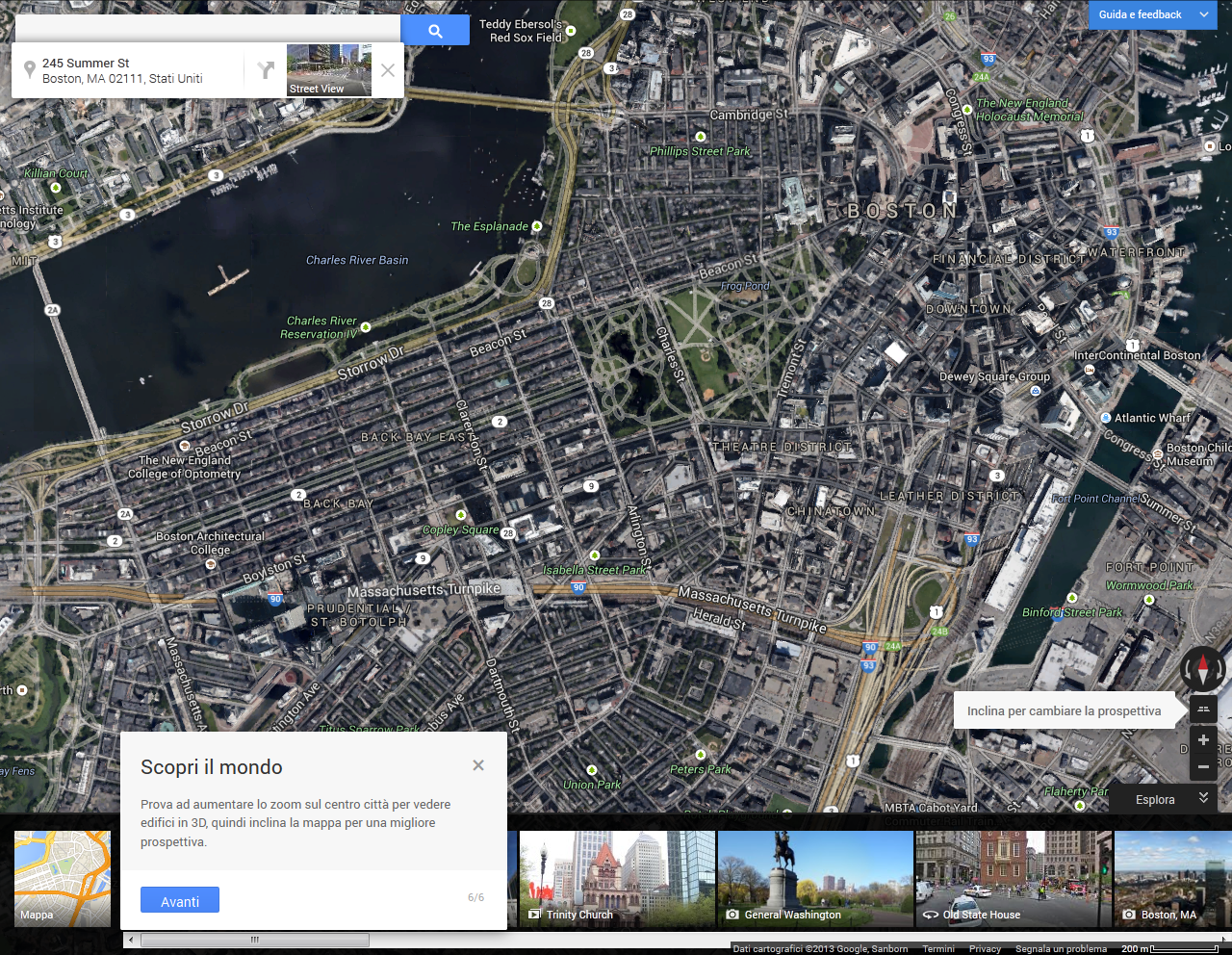1232x955 pixels.
Task: Open the Trinity Church photo
Action: 617,878
